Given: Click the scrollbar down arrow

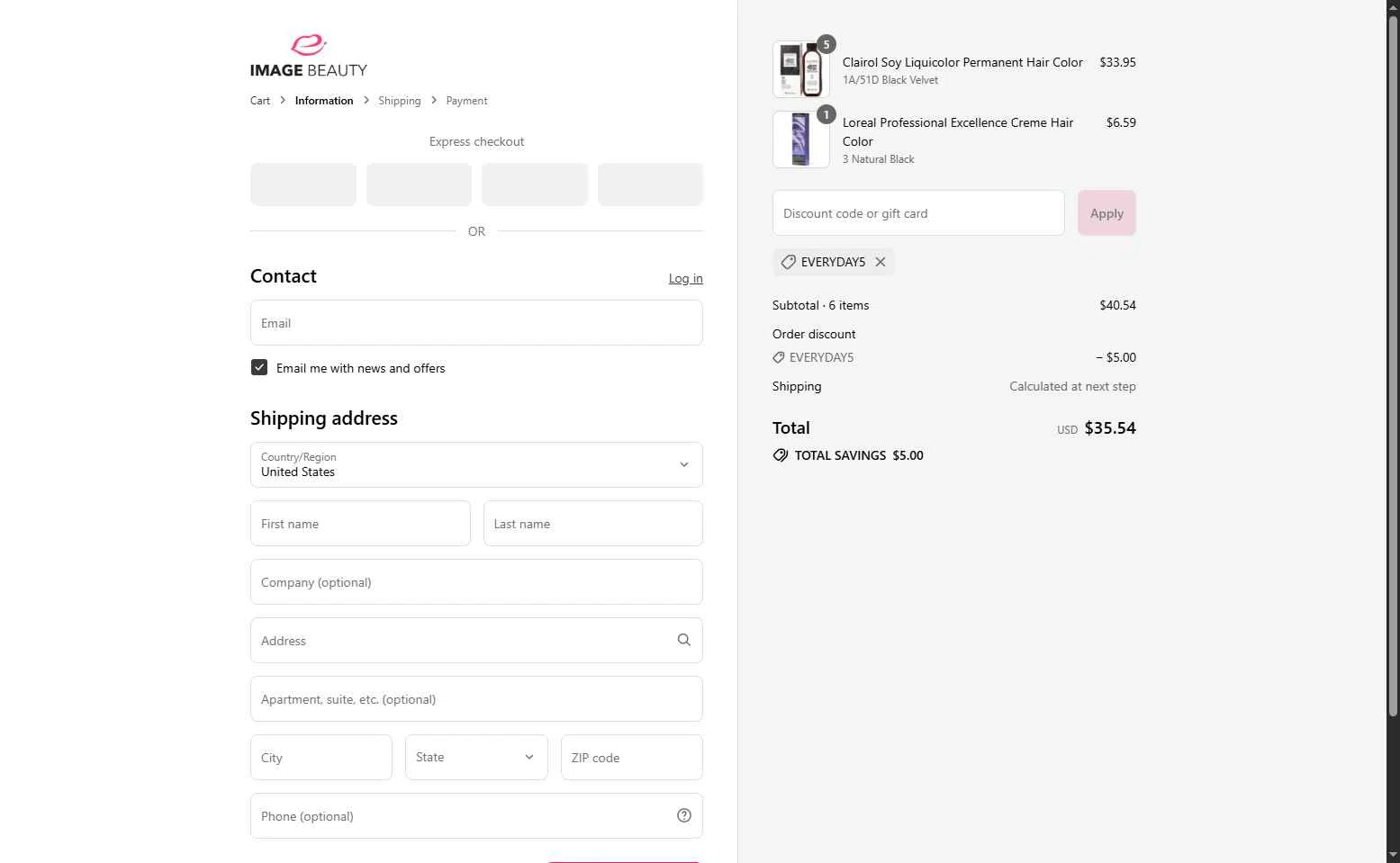Looking at the screenshot, I should tap(1393, 855).
